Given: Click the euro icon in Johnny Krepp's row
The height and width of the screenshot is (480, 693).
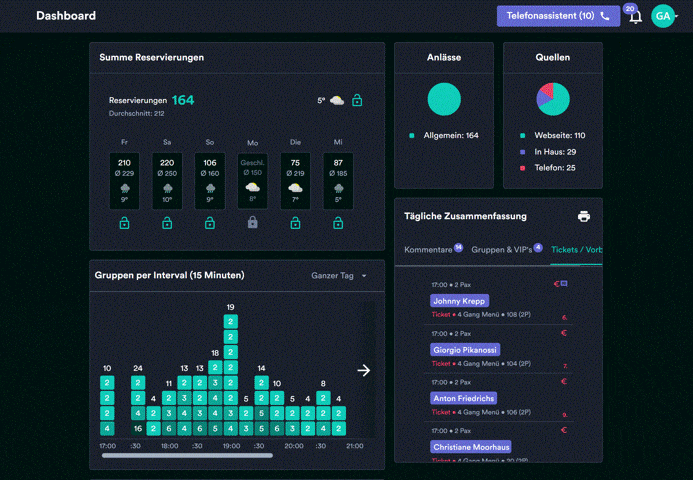Looking at the screenshot, I should point(556,284).
